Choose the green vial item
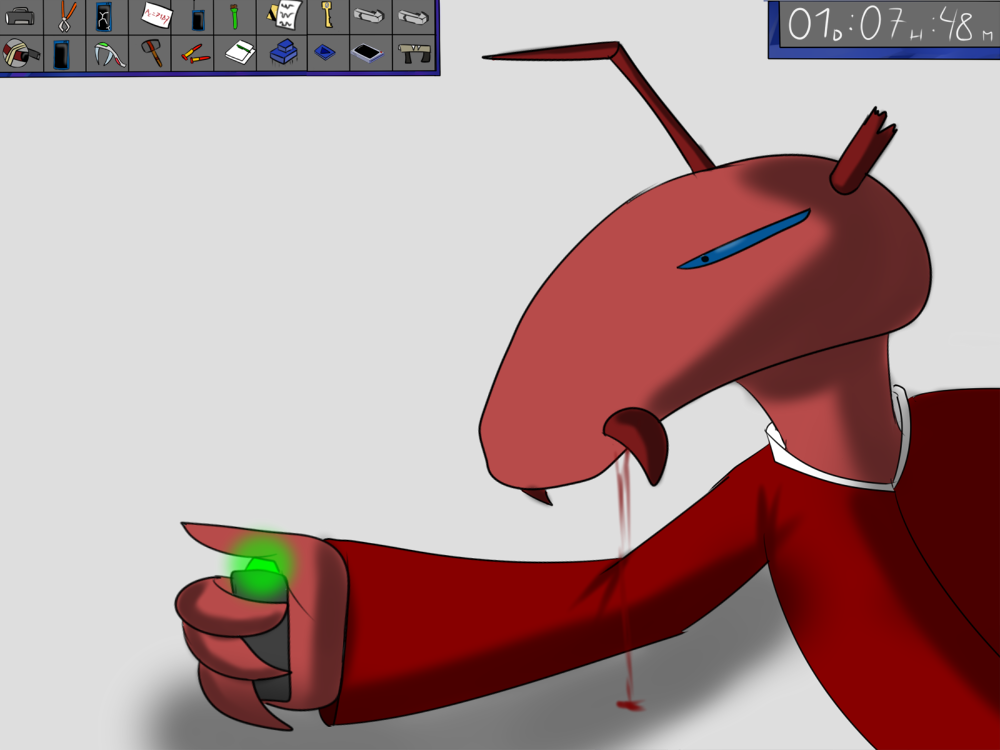Viewport: 1000px width, 750px height. [x=235, y=17]
